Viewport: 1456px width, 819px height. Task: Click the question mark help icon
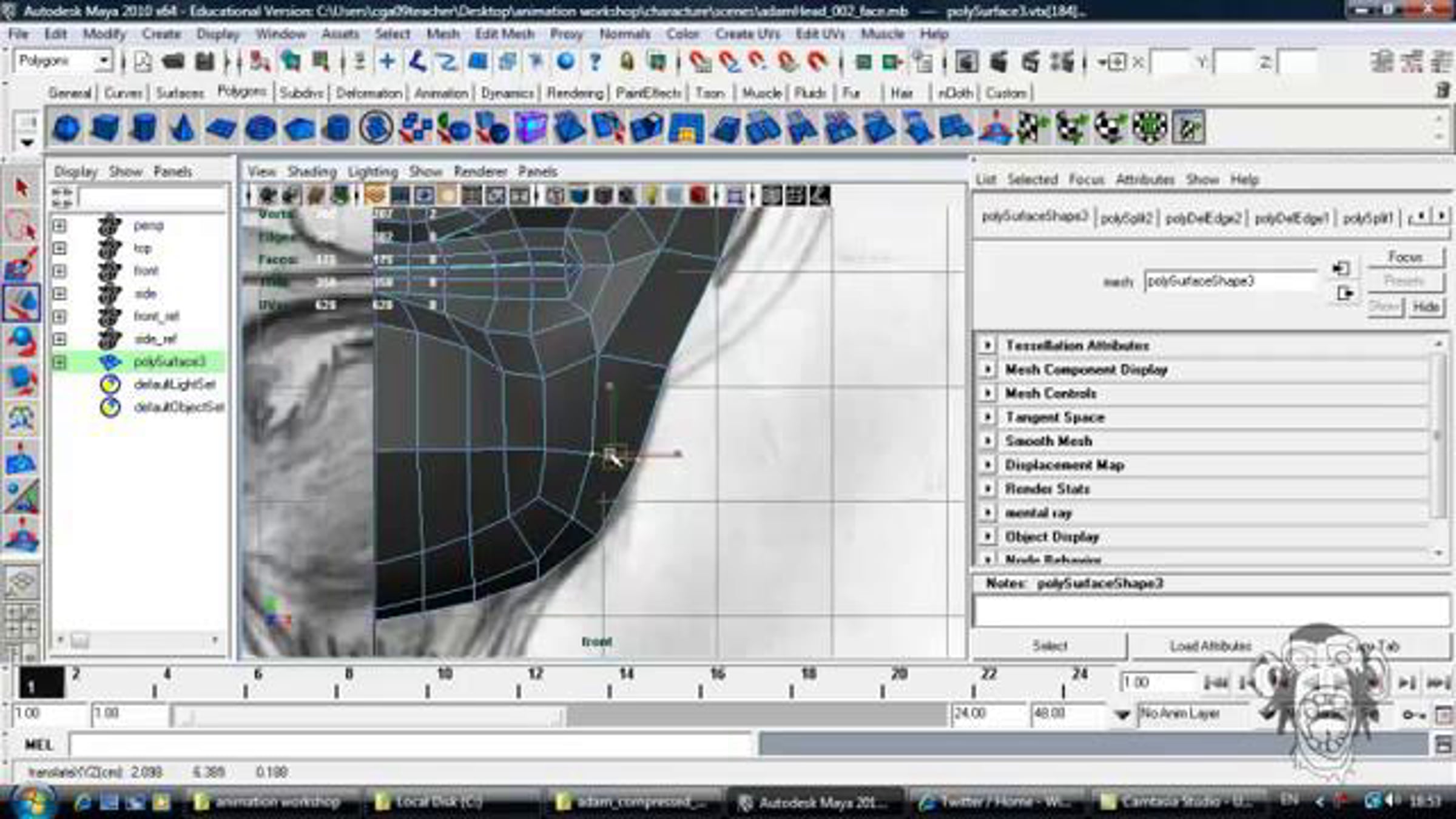tap(596, 62)
